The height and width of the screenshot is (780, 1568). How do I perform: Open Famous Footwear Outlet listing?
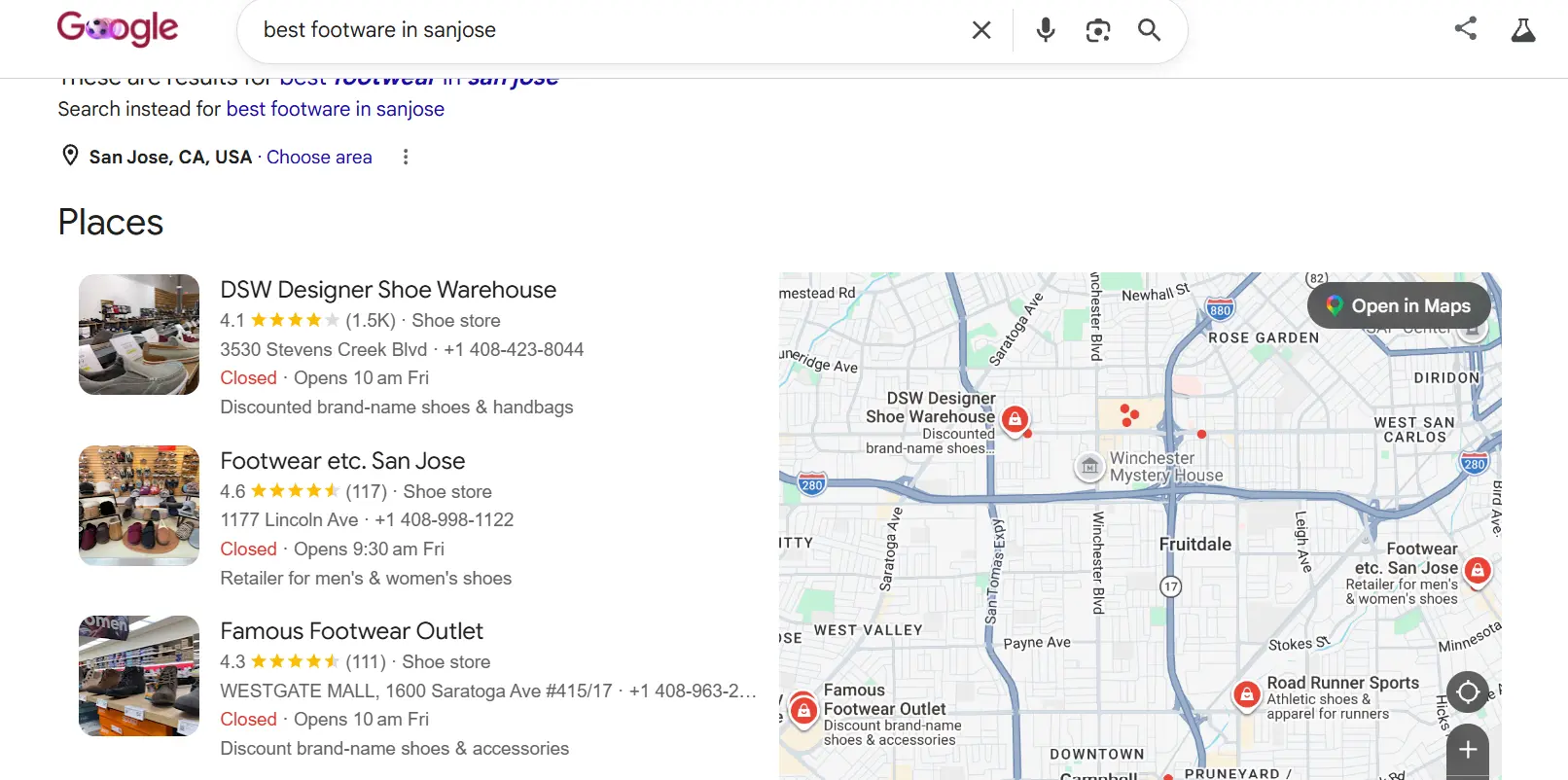click(x=351, y=631)
